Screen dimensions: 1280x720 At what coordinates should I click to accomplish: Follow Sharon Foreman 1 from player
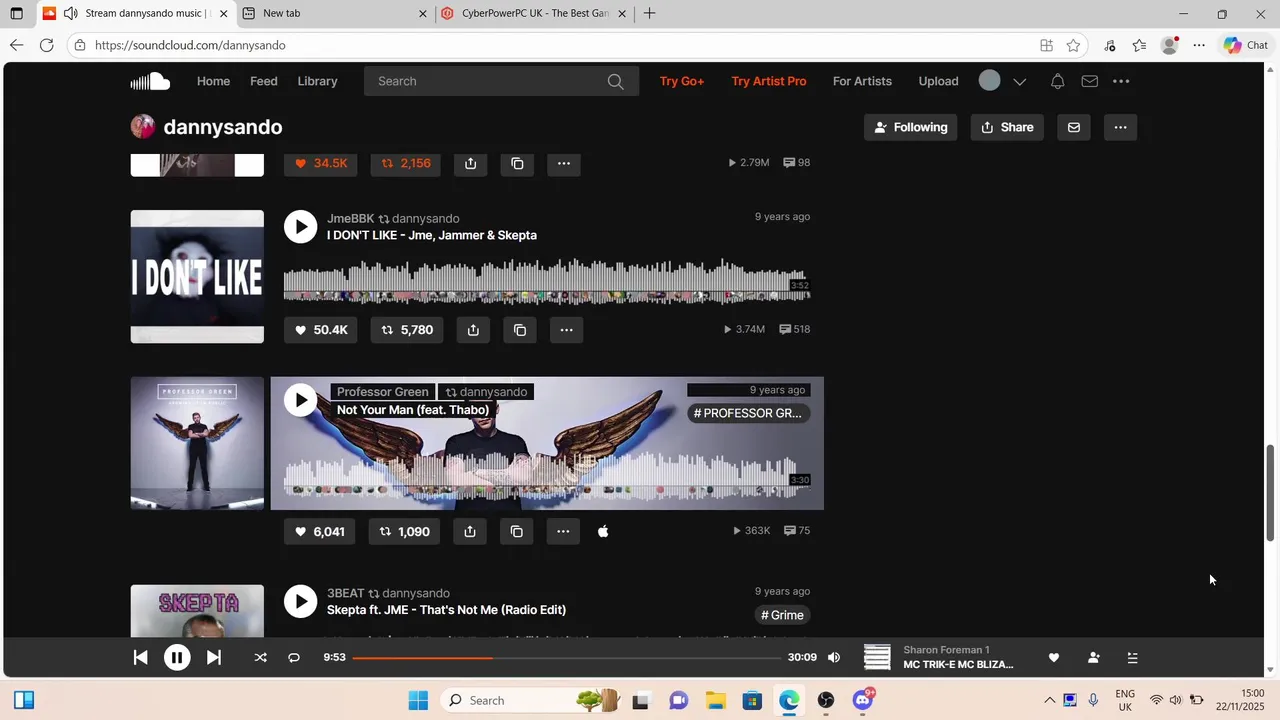point(1093,657)
